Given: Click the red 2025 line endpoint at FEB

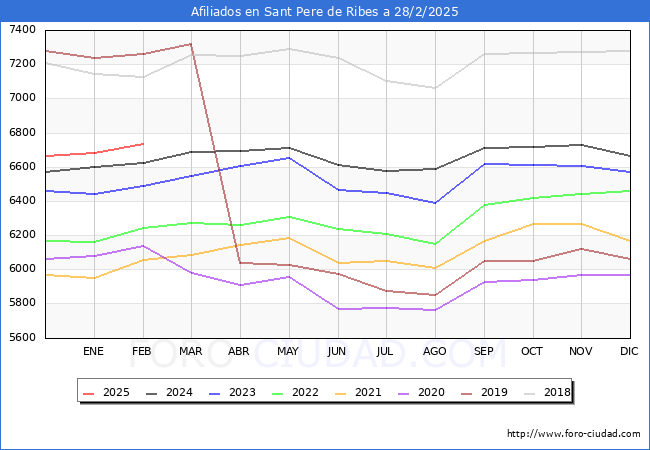Looking at the screenshot, I should [x=143, y=144].
